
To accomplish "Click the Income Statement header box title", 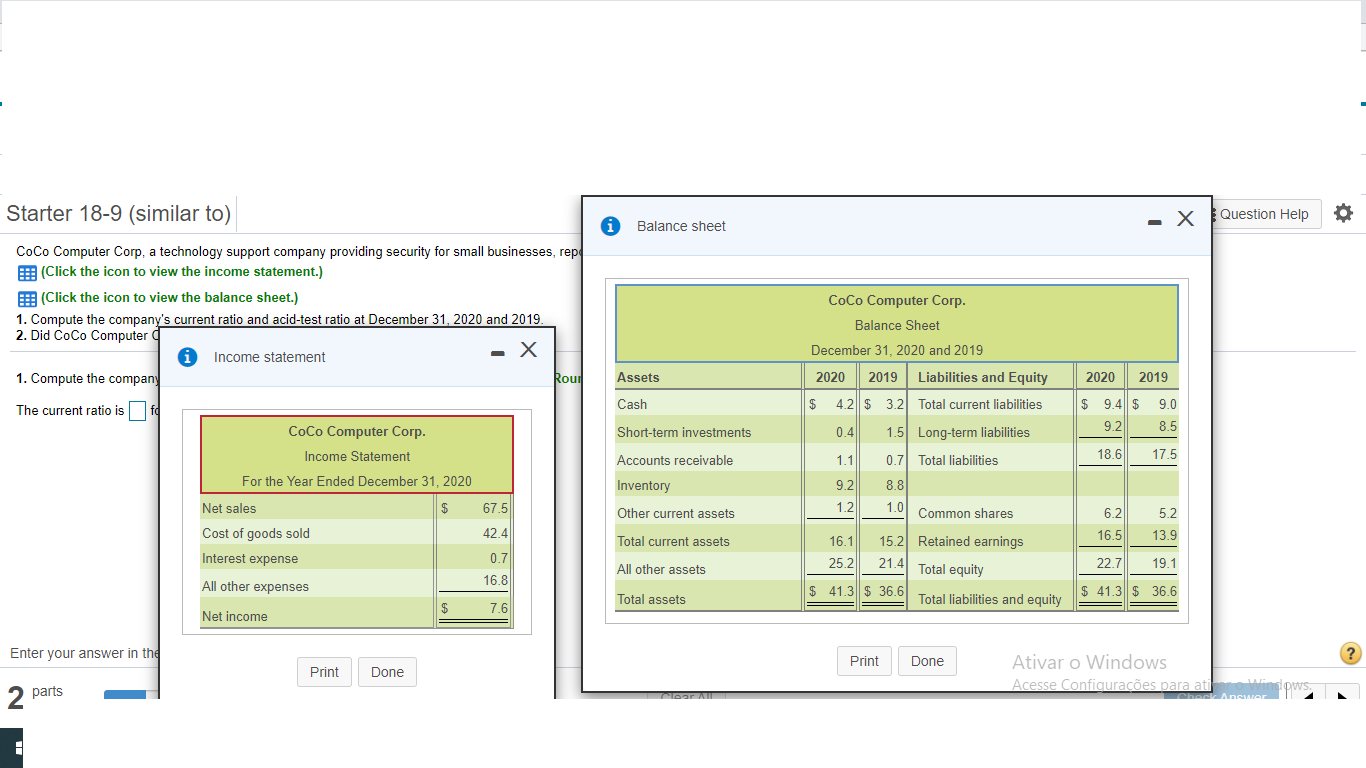I will tap(357, 456).
